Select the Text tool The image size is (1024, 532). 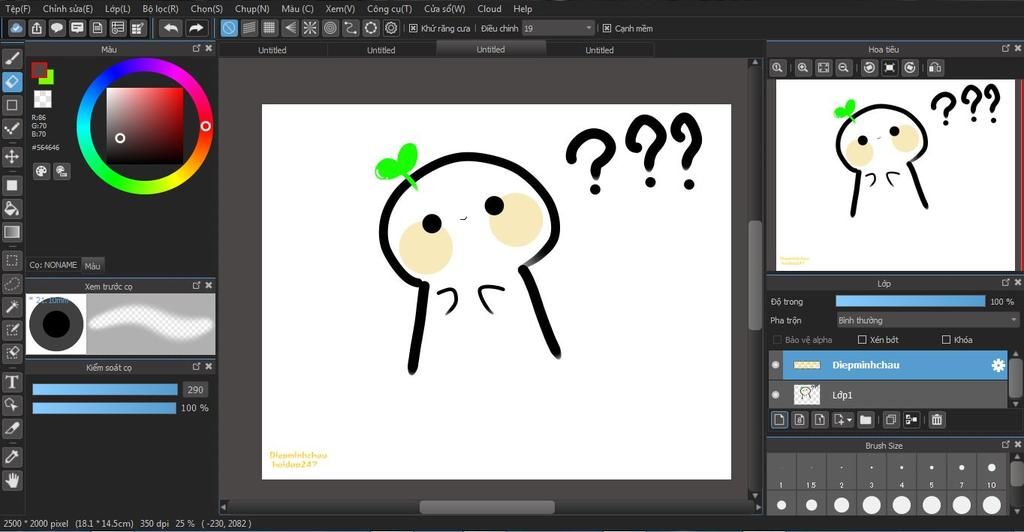[x=12, y=382]
